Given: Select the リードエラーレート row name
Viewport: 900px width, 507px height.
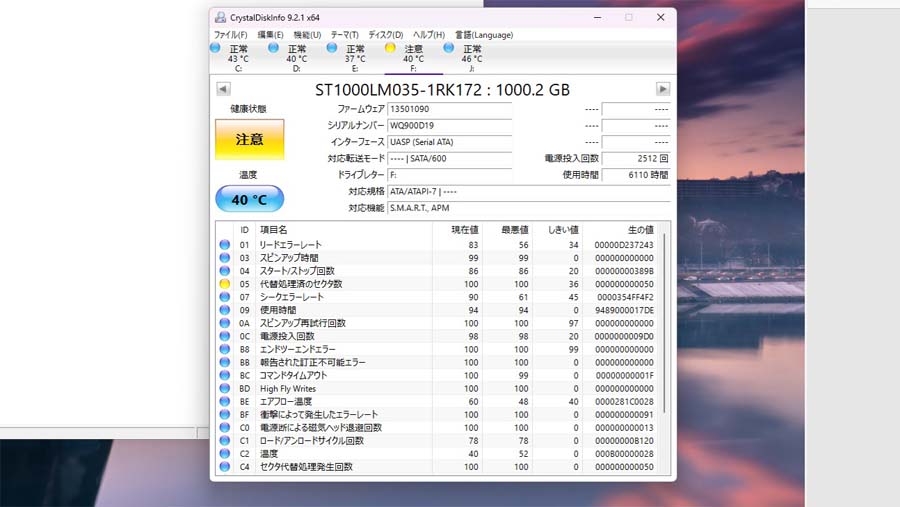Looking at the screenshot, I should tap(290, 245).
